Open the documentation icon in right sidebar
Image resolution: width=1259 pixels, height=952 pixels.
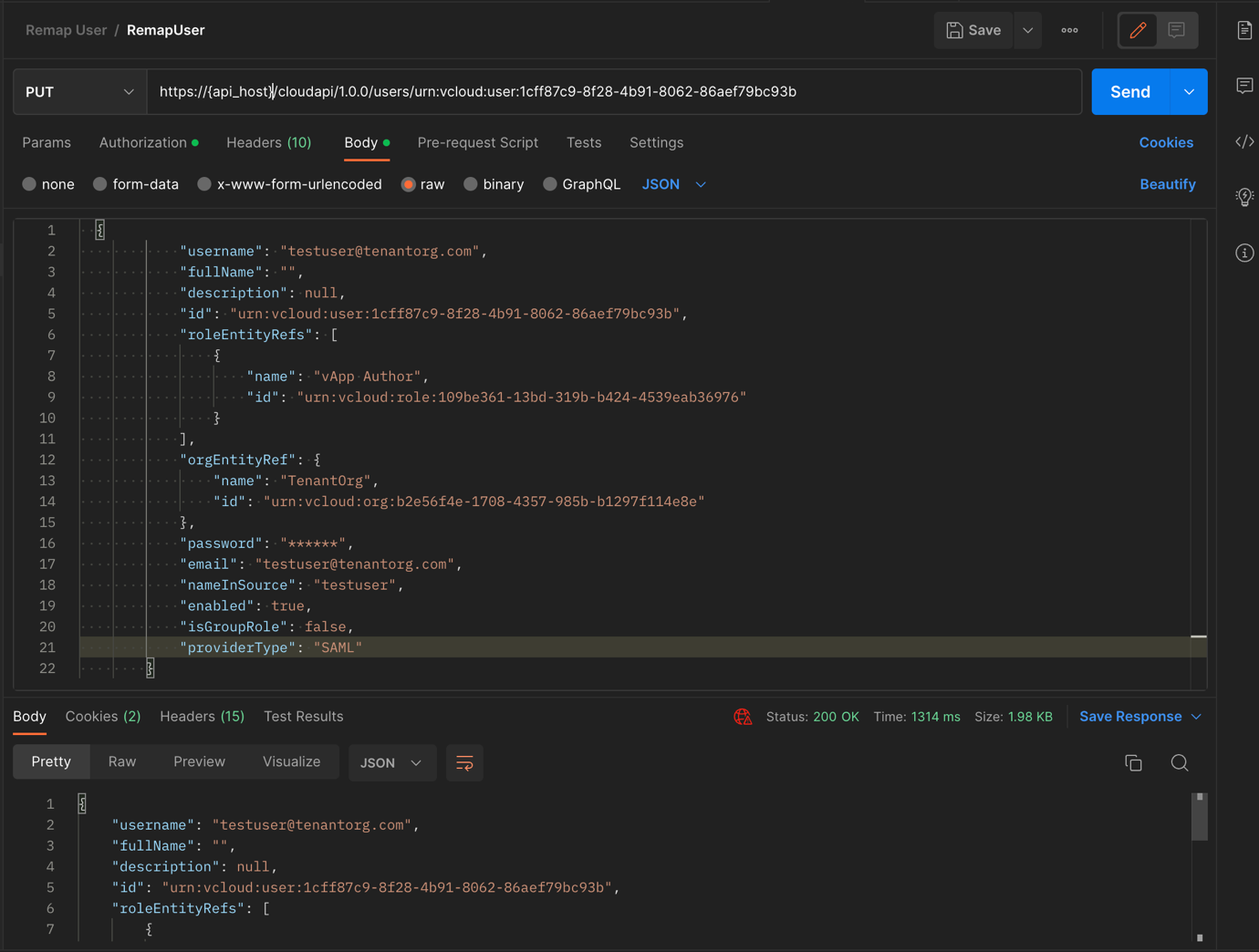pyautogui.click(x=1244, y=30)
